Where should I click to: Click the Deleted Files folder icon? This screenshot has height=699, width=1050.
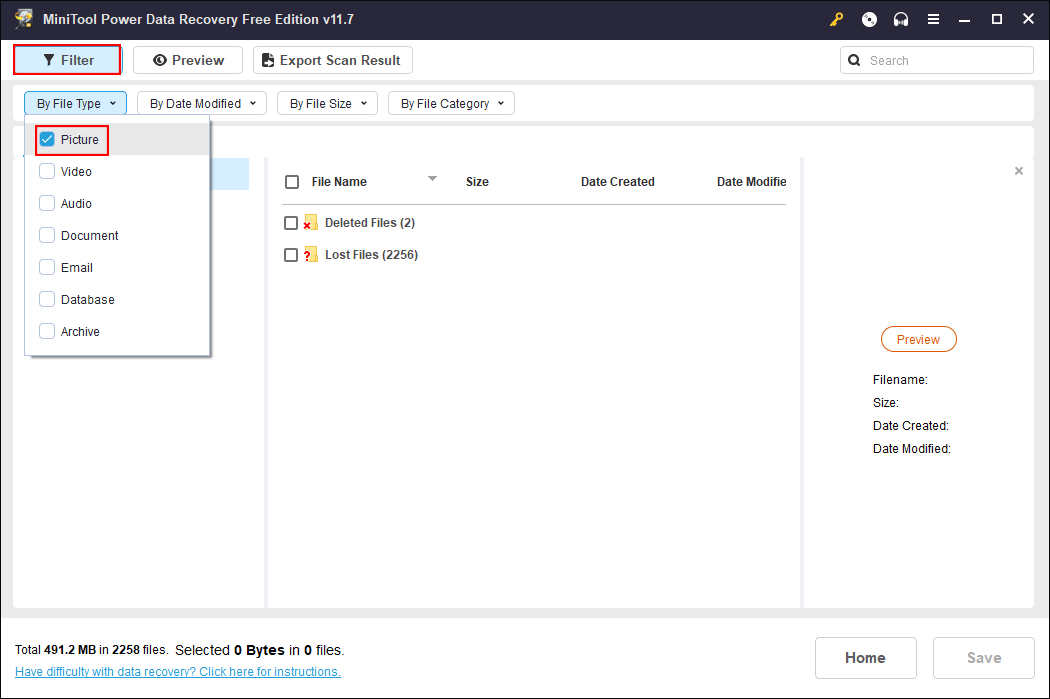pos(310,223)
